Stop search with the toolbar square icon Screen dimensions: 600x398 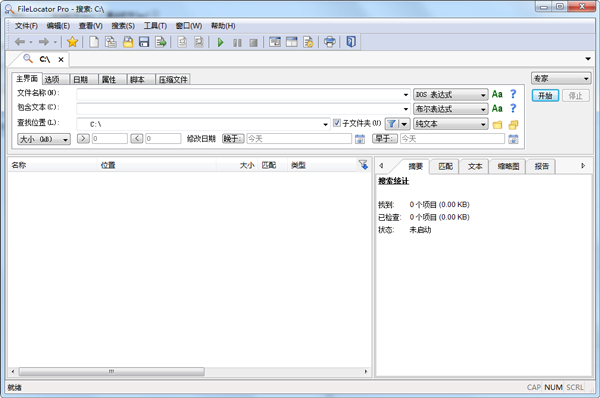tap(253, 42)
